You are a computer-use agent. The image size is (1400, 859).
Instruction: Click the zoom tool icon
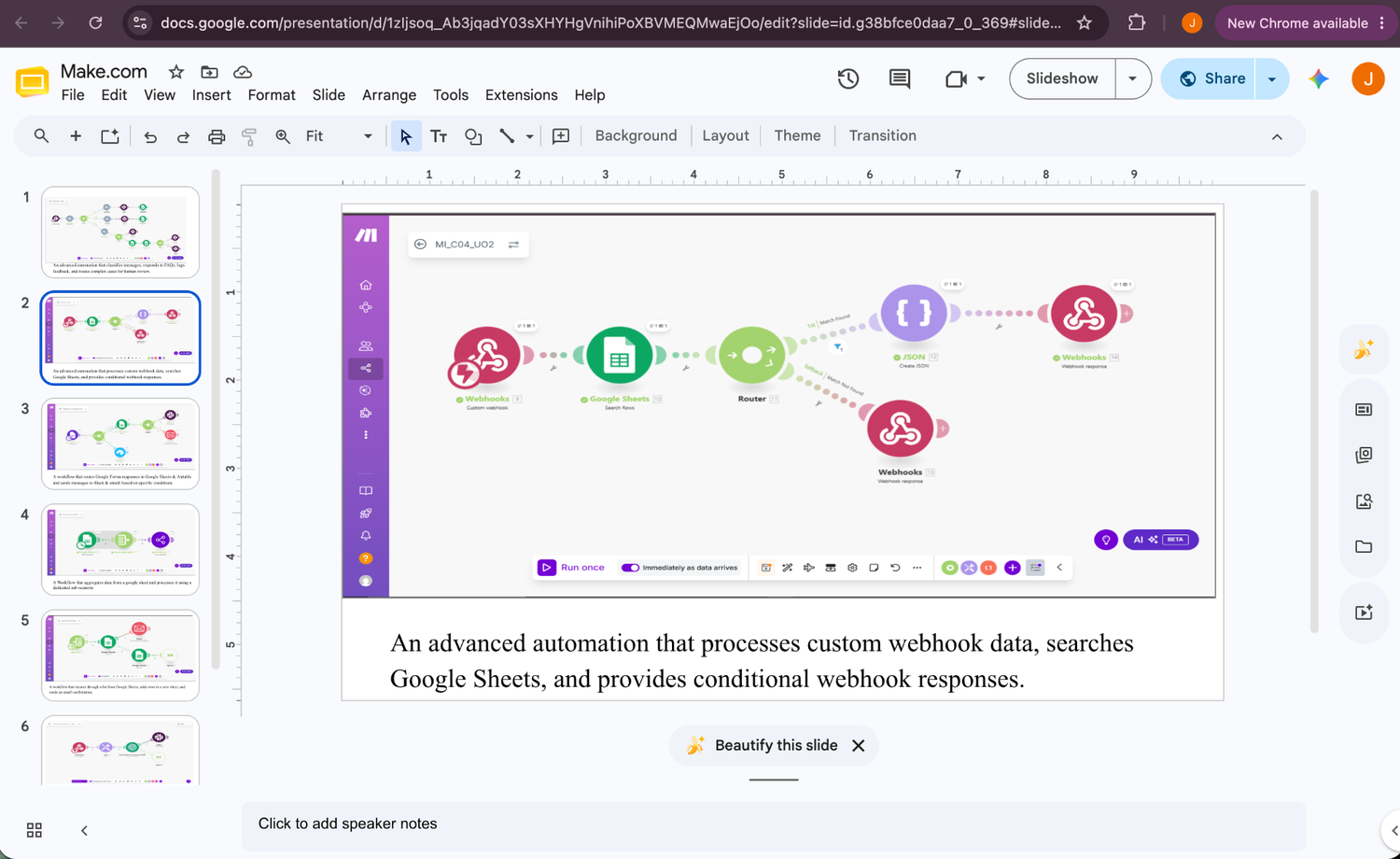point(283,136)
